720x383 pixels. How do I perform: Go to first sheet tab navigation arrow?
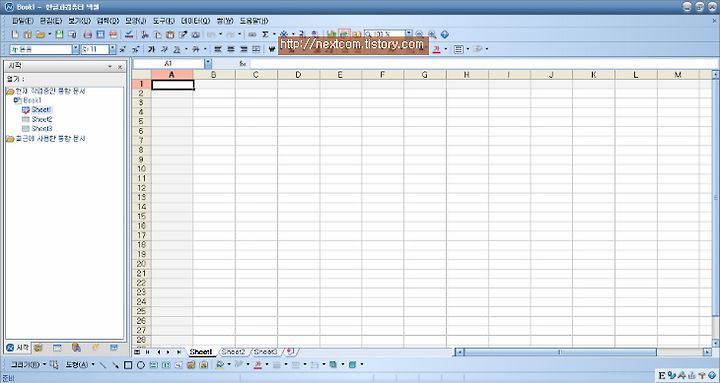tap(147, 352)
